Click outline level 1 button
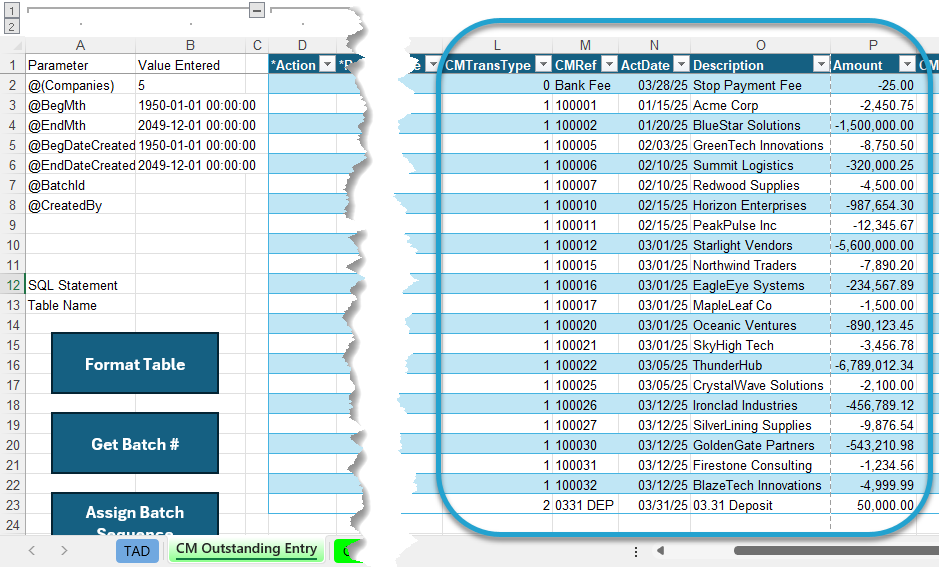The width and height of the screenshot is (939, 567). tap(12, 10)
